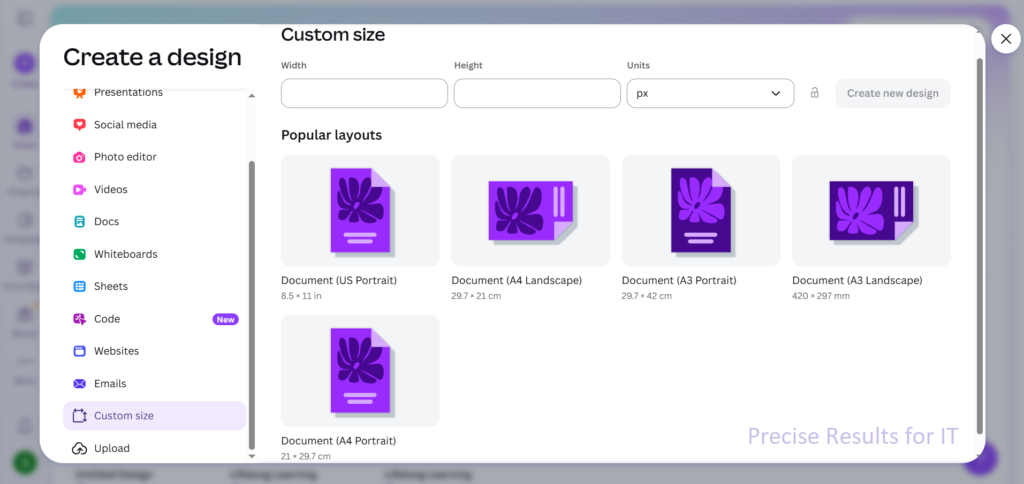
Task: Click the Docs category icon
Action: click(x=79, y=221)
